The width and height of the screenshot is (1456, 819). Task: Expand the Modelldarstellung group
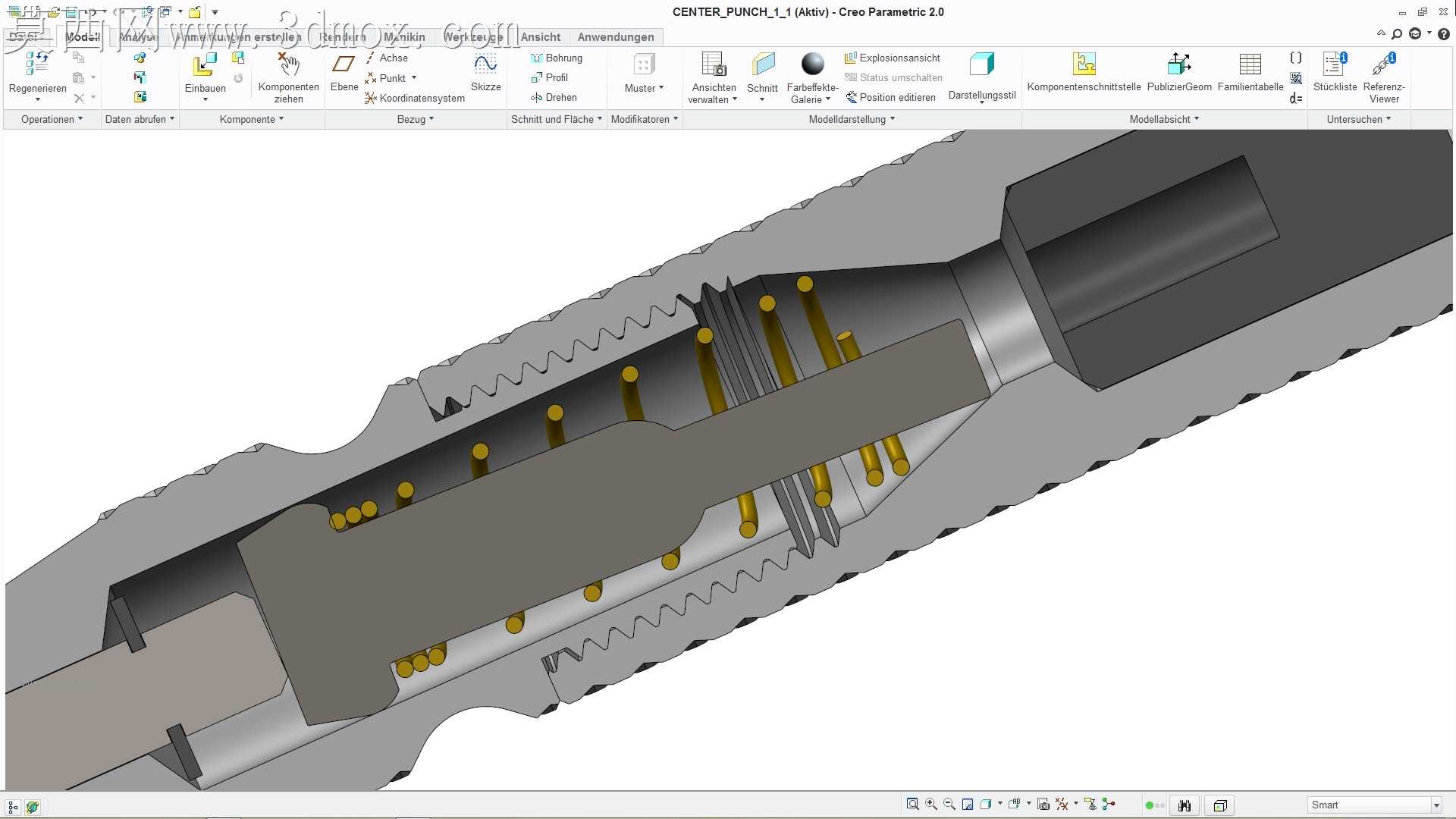point(852,119)
